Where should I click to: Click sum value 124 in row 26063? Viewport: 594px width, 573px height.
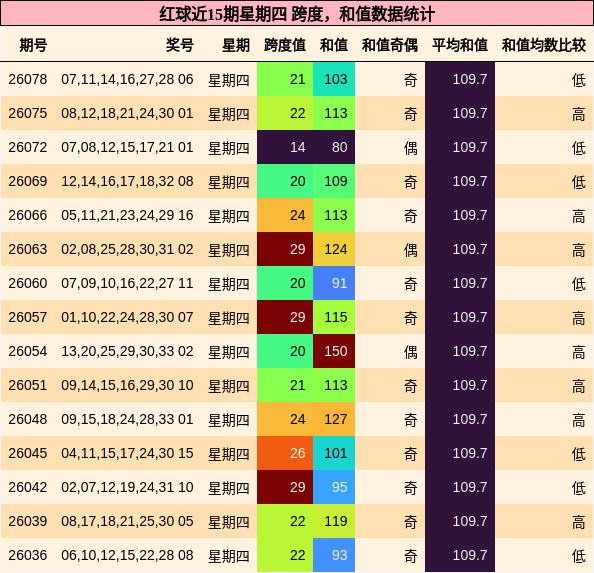click(x=334, y=249)
